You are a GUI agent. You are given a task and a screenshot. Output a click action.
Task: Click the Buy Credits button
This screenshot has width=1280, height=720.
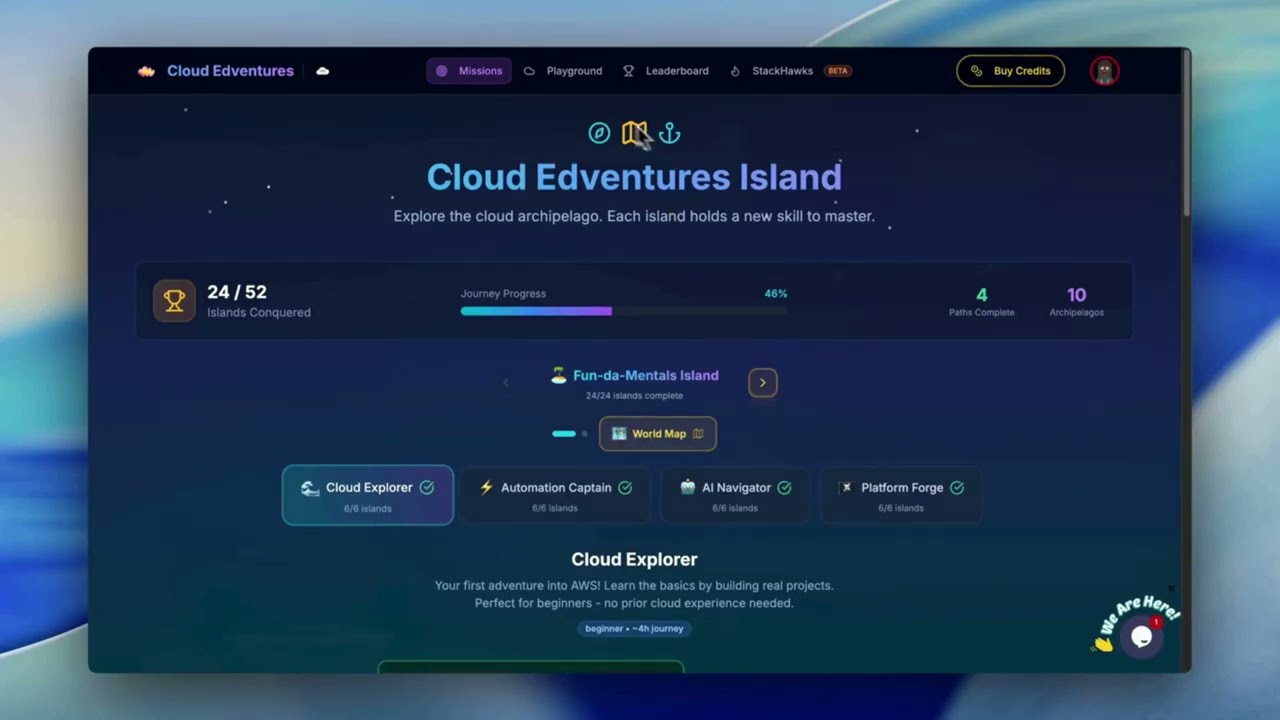(1010, 71)
